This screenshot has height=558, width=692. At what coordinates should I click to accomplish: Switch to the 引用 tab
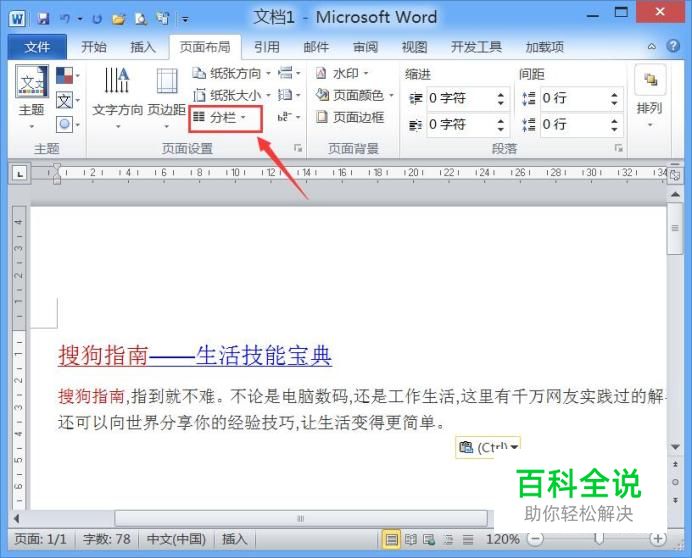click(267, 47)
